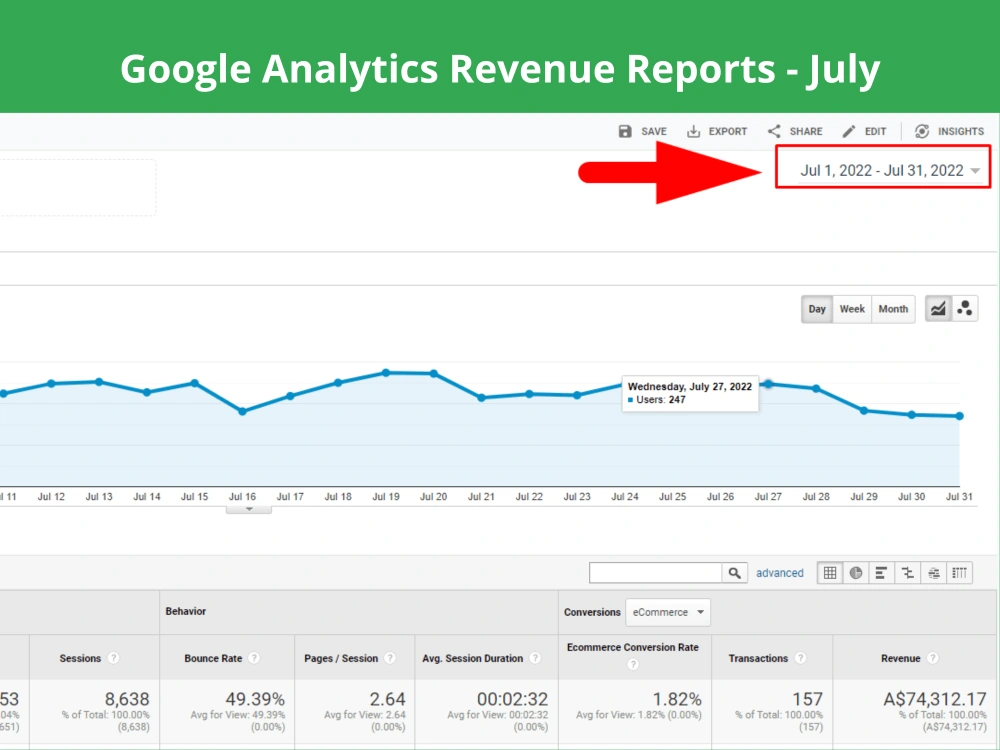This screenshot has height=750, width=1000.
Task: Set graph granularity to Week
Action: pyautogui.click(x=852, y=309)
